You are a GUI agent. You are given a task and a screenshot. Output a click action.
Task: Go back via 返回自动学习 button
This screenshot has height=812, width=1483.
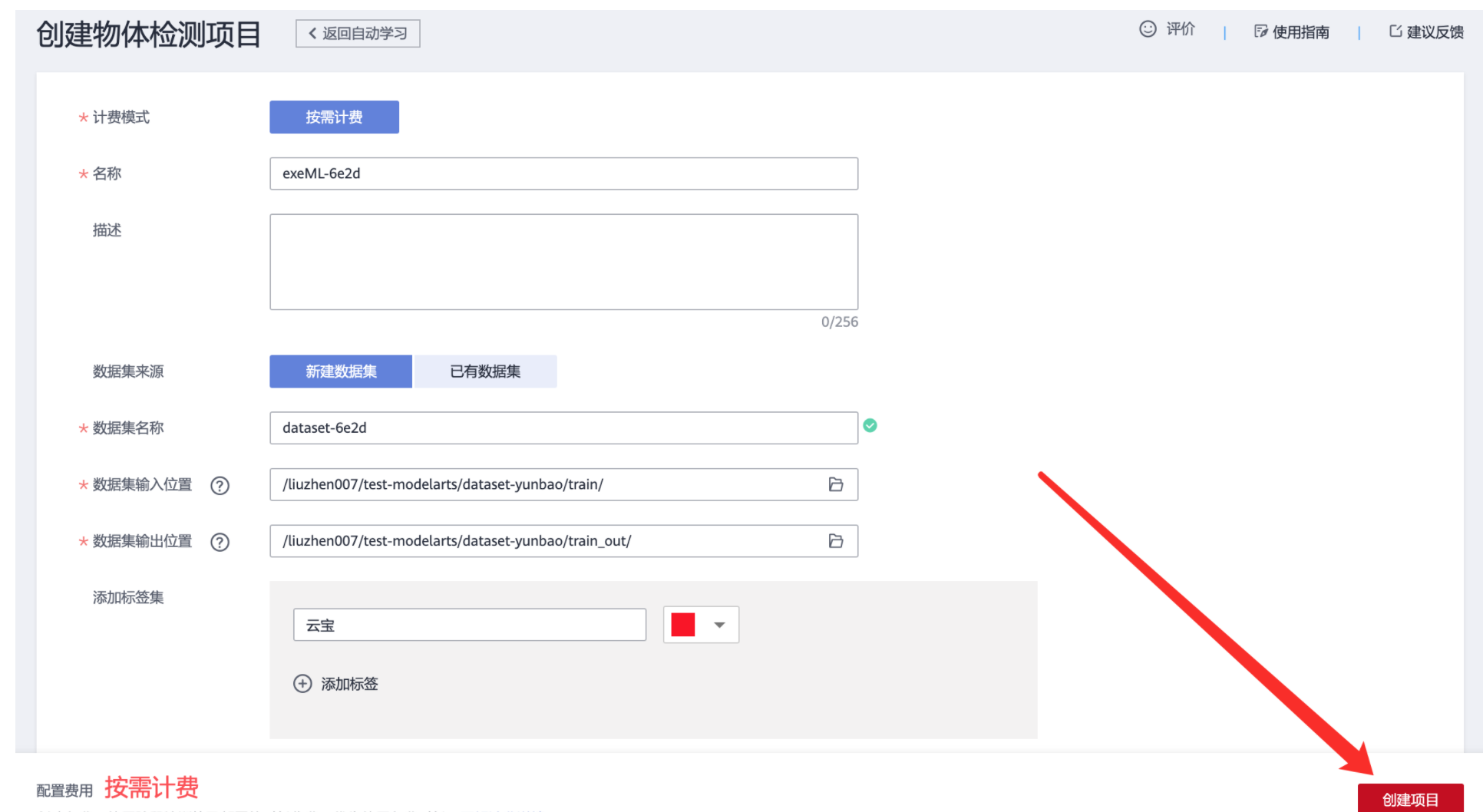coord(358,34)
